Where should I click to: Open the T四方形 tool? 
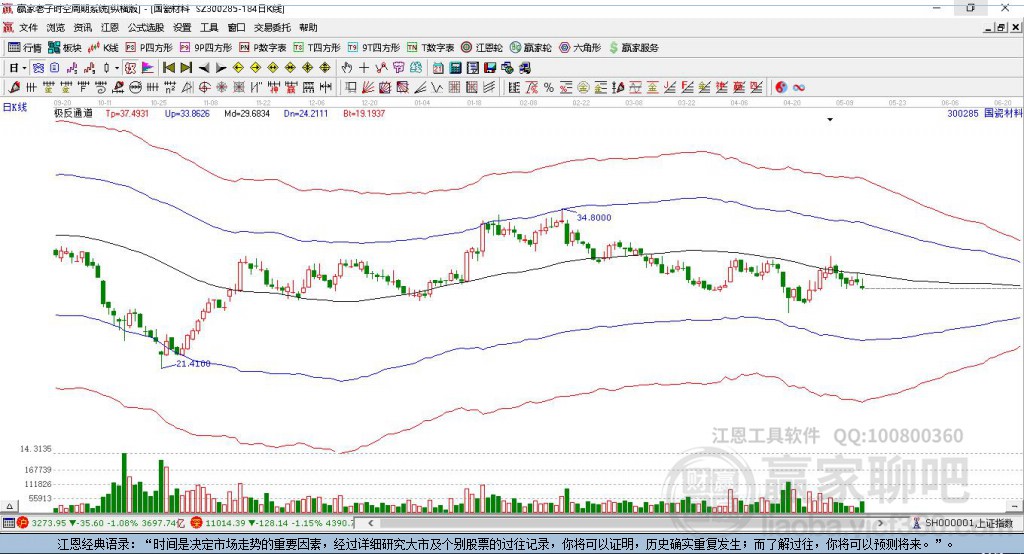(x=317, y=48)
